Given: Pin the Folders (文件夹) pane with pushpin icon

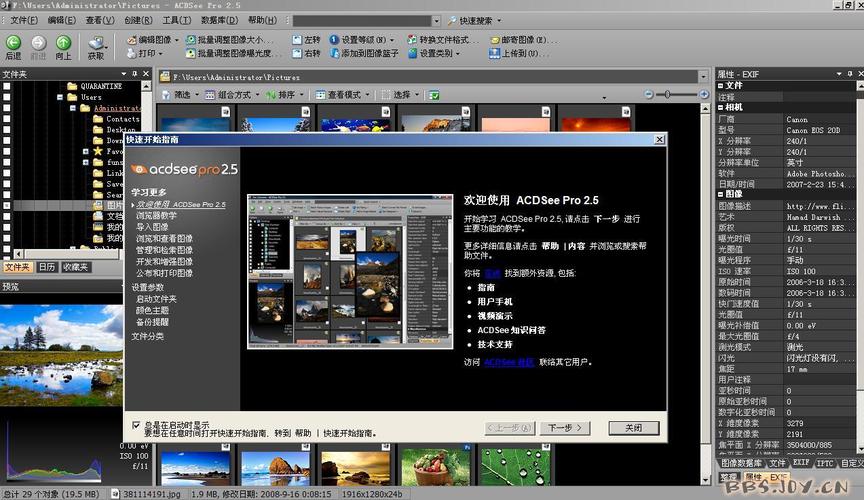Looking at the screenshot, I should coord(134,73).
